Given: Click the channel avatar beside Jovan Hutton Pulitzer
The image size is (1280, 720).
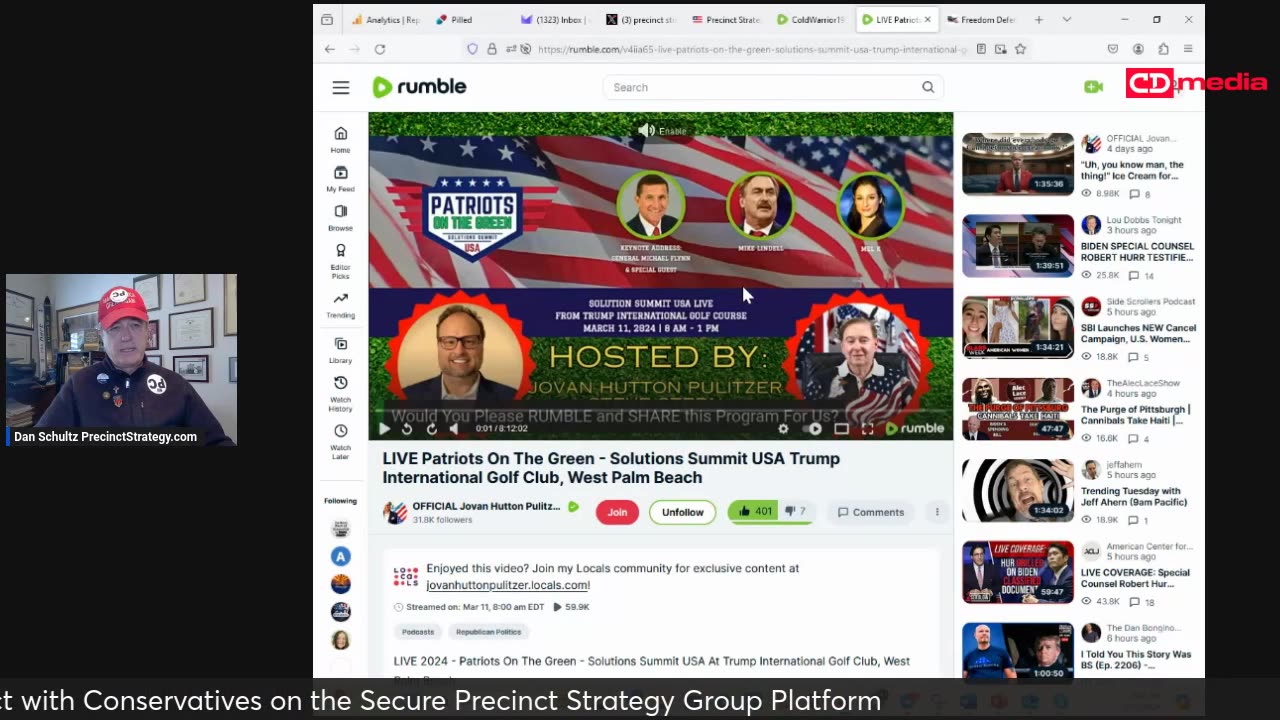Looking at the screenshot, I should point(395,512).
